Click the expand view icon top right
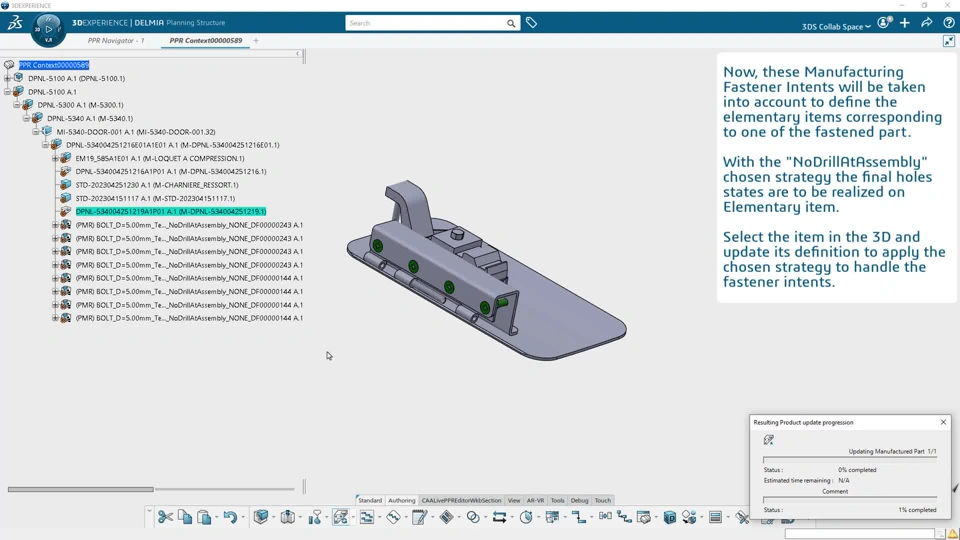The width and height of the screenshot is (960, 540). point(948,41)
